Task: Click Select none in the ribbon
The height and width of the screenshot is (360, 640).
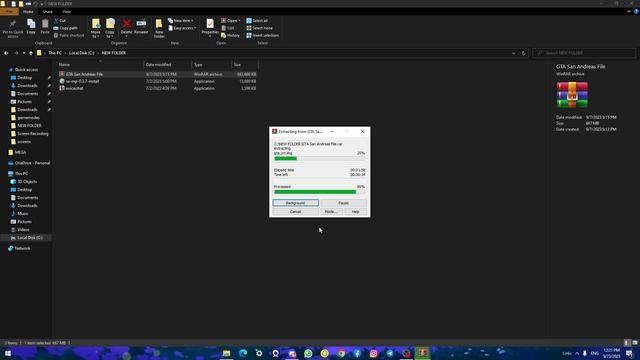Action: pos(259,28)
